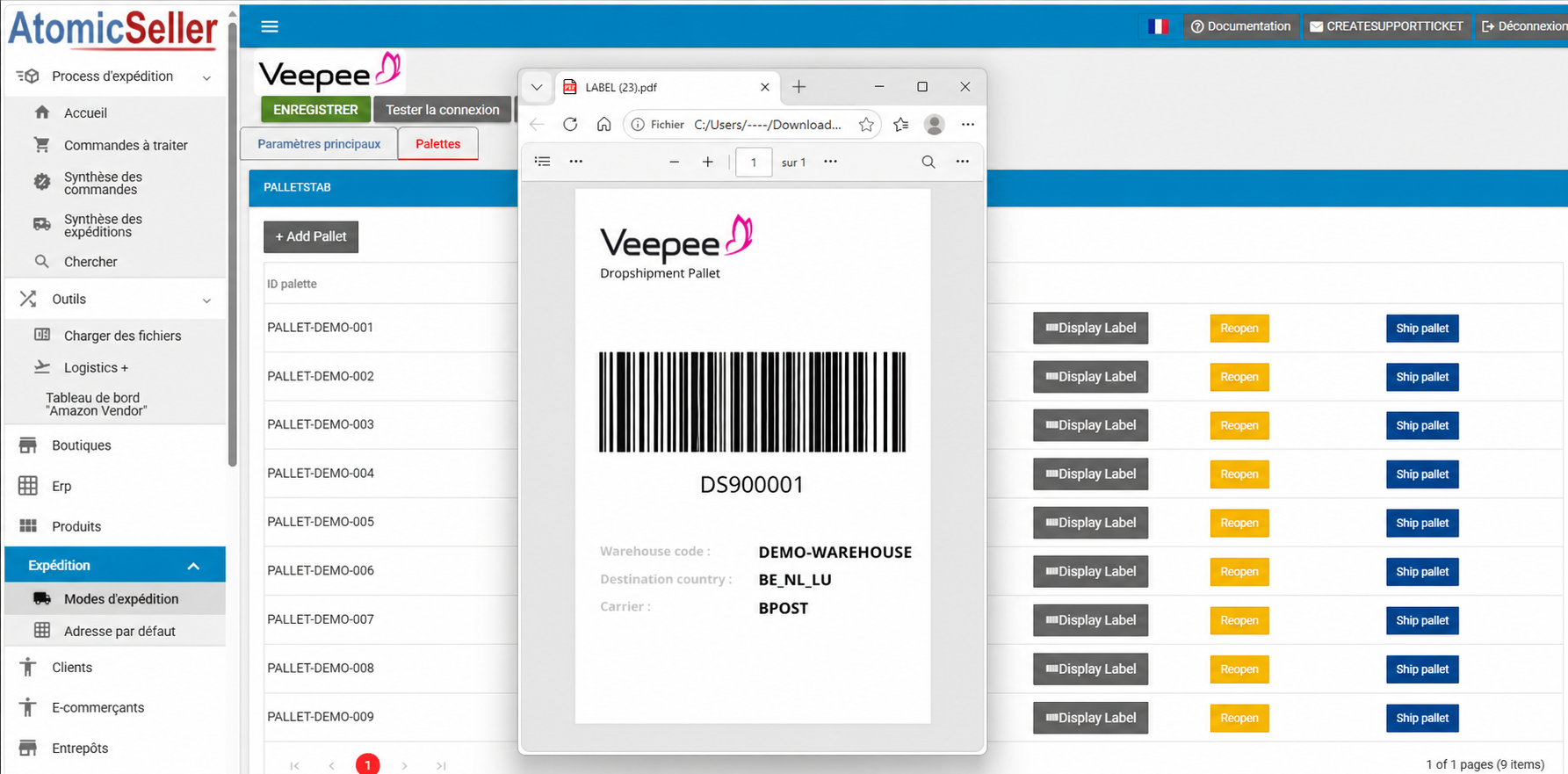
Task: Click the Commandes à traiter cart icon
Action: (x=42, y=145)
